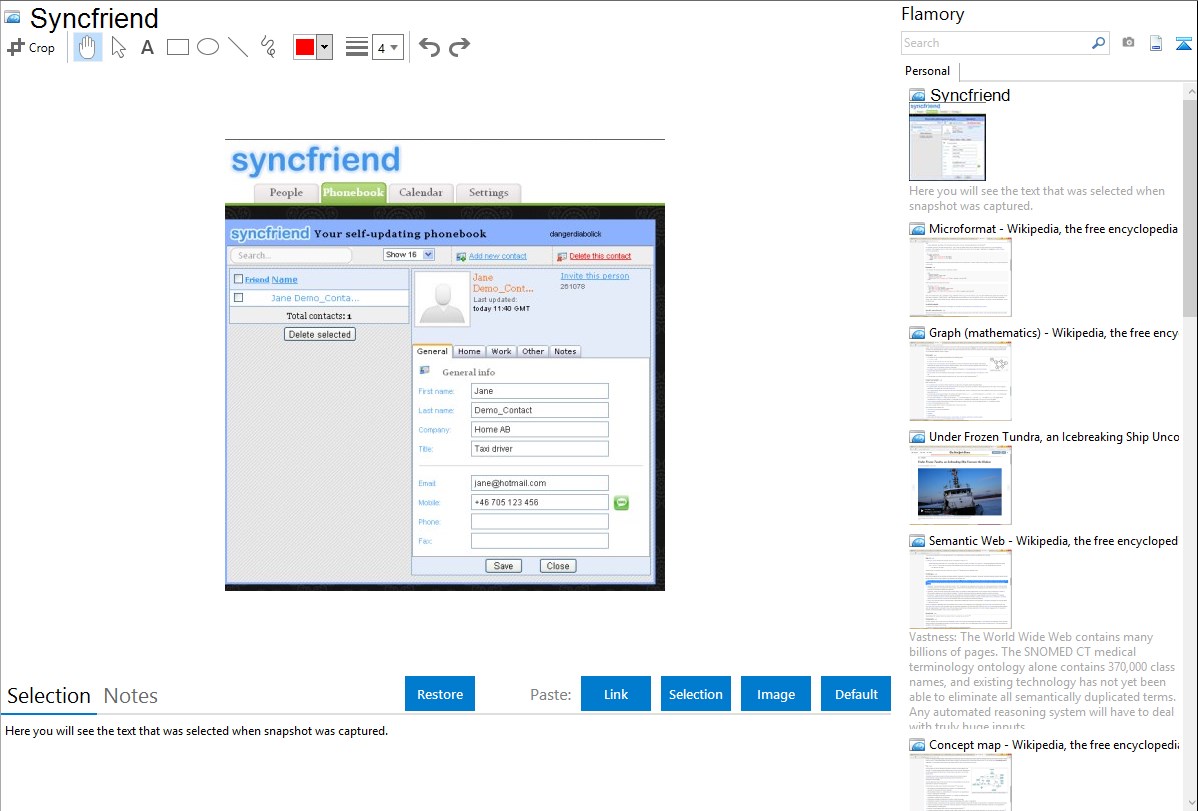Choose the arrow pointer tool
The height and width of the screenshot is (811, 1198).
pos(118,47)
